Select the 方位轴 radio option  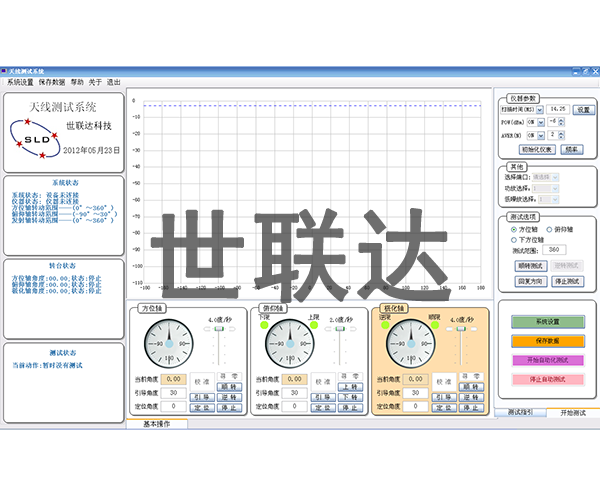pos(514,230)
